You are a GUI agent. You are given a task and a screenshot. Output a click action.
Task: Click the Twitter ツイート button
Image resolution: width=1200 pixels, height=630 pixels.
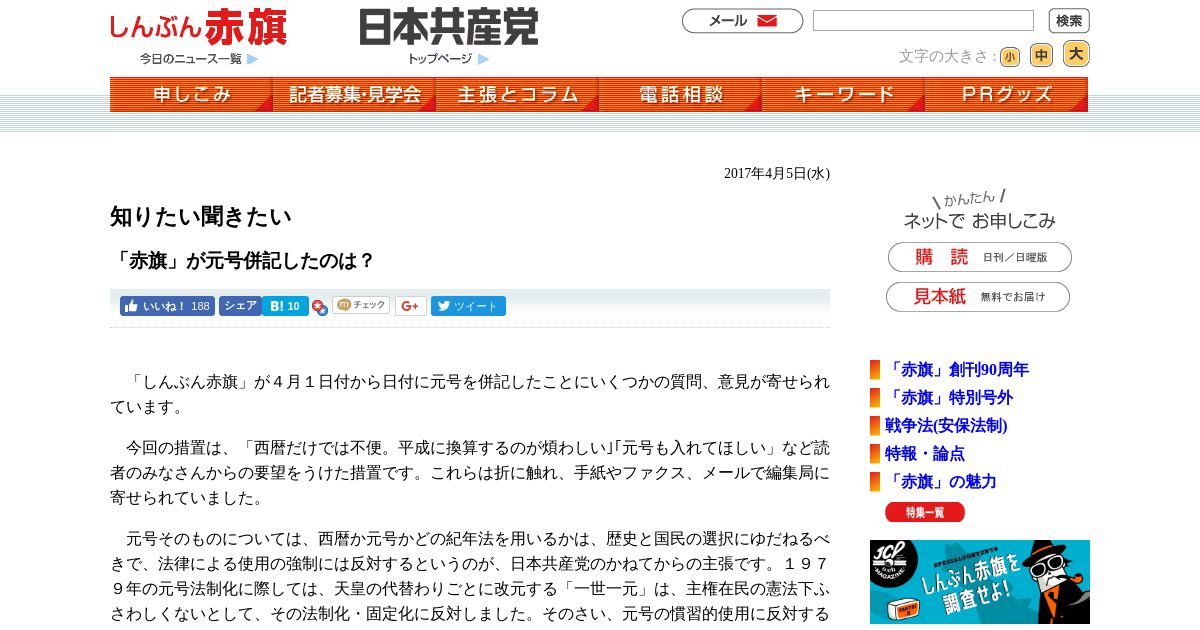click(468, 306)
